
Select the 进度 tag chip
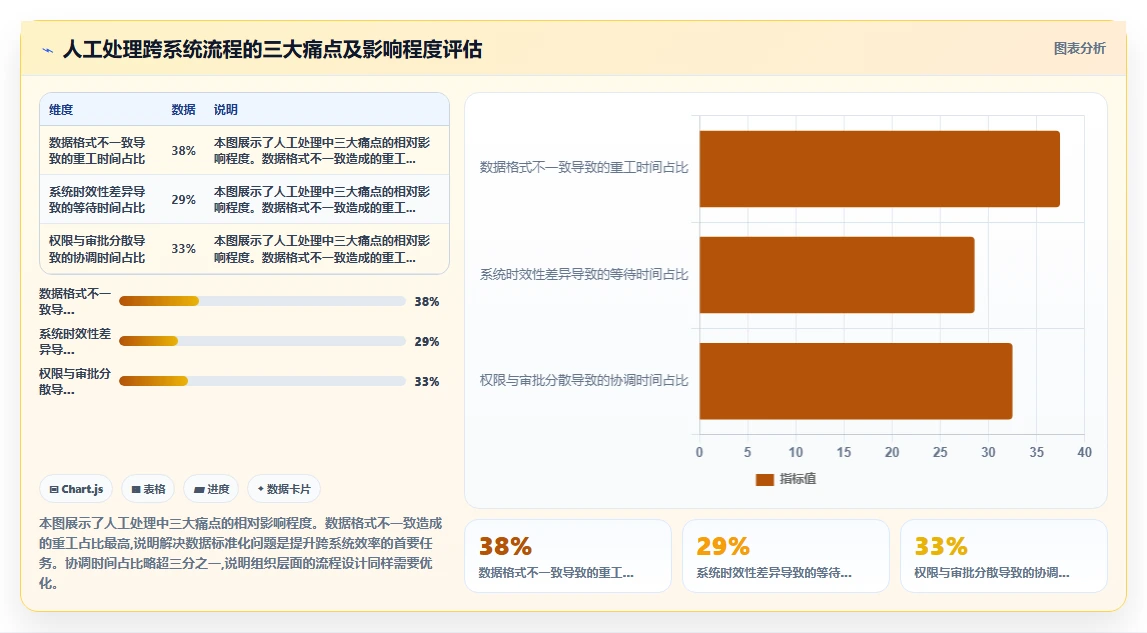click(211, 489)
